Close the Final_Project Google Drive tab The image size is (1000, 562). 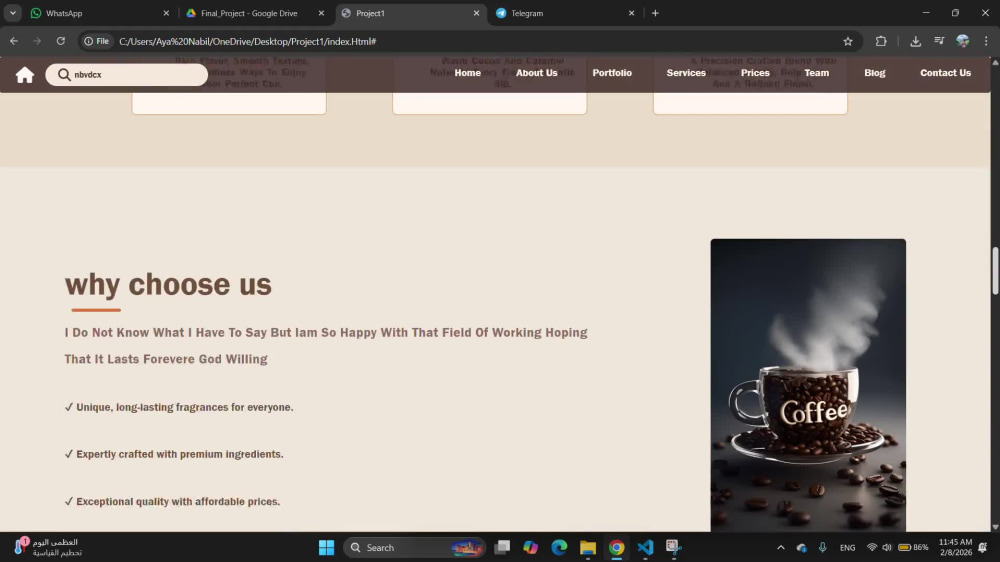(x=321, y=13)
